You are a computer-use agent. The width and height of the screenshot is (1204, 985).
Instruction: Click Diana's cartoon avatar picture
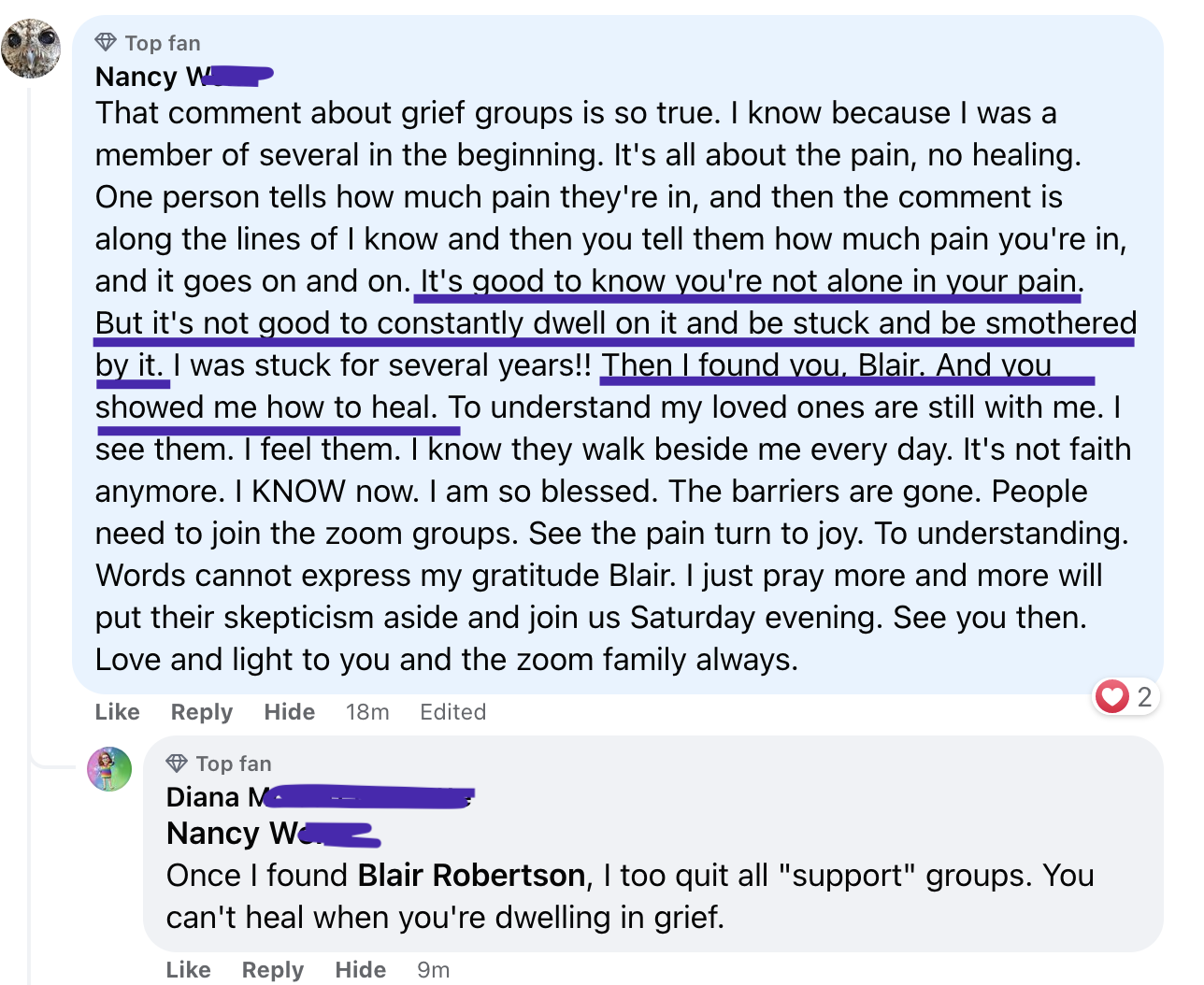click(x=109, y=769)
